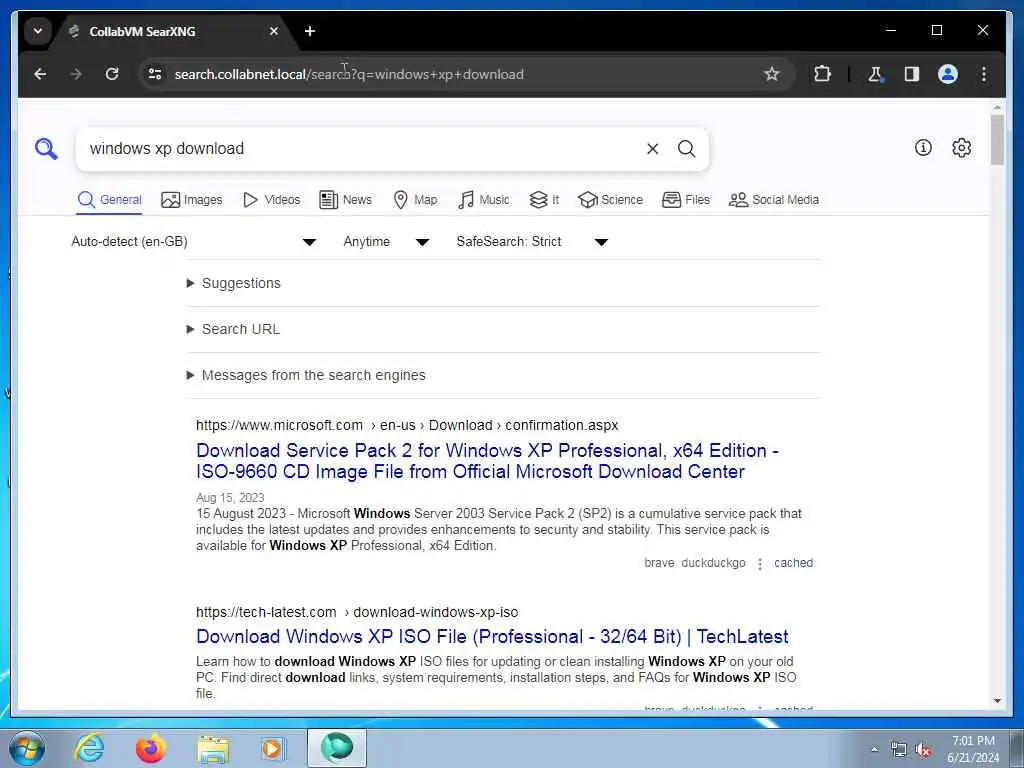1024x768 pixels.
Task: Click the brave engine label on Microsoft result
Action: (659, 563)
